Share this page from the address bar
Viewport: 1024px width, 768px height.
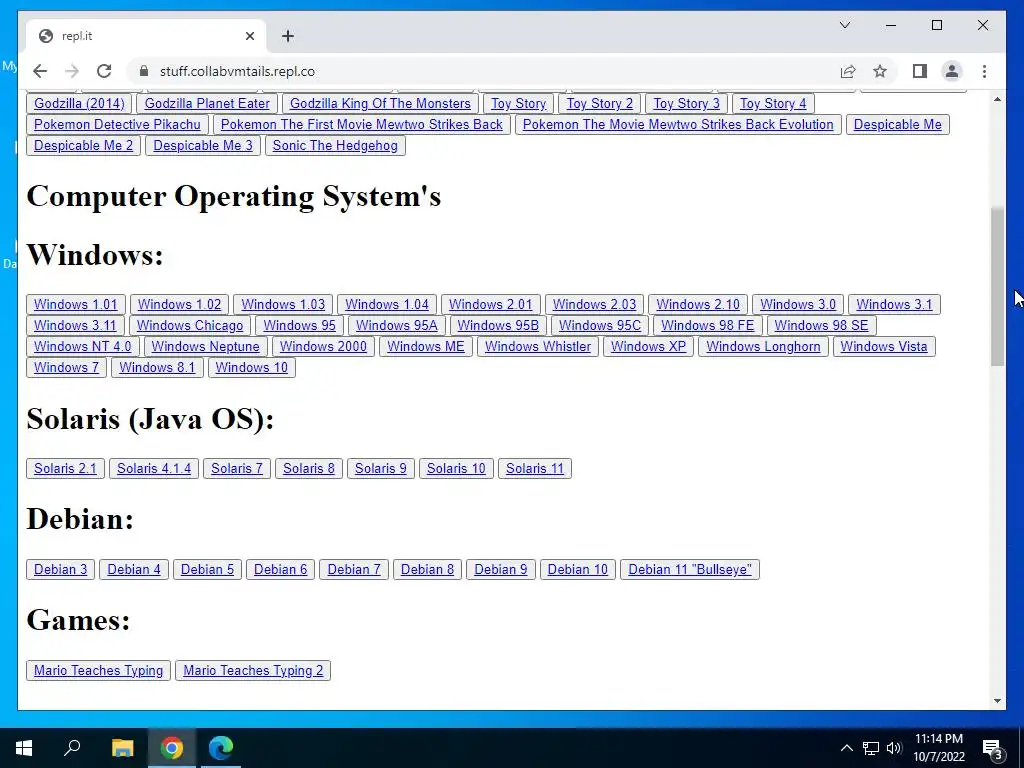click(x=848, y=71)
